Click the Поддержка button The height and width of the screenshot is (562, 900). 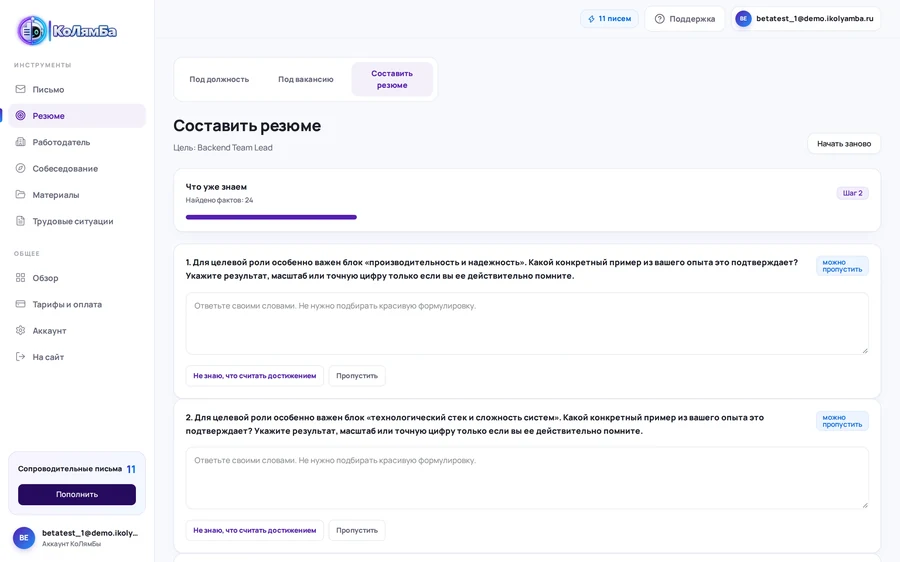pos(685,19)
